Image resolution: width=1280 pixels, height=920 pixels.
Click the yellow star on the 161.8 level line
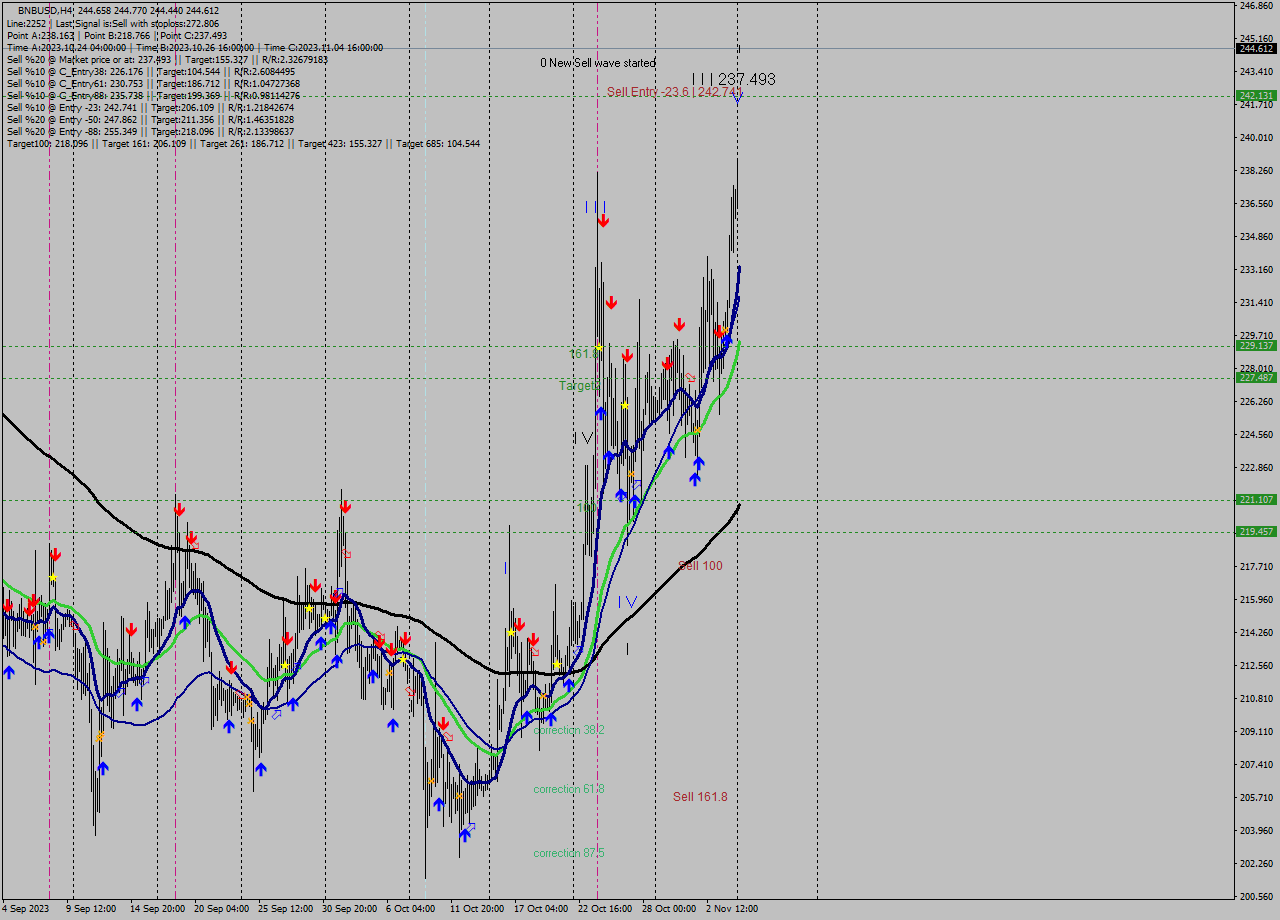[x=598, y=347]
